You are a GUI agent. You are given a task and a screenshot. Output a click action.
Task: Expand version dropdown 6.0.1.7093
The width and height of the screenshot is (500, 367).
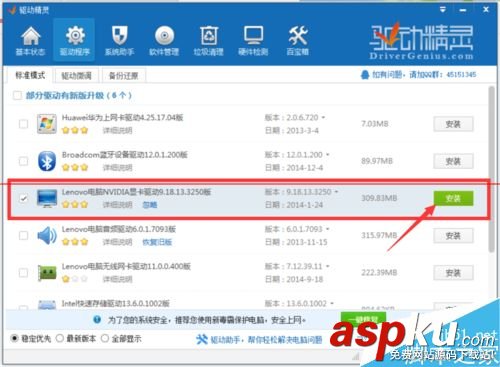pyautogui.click(x=328, y=229)
